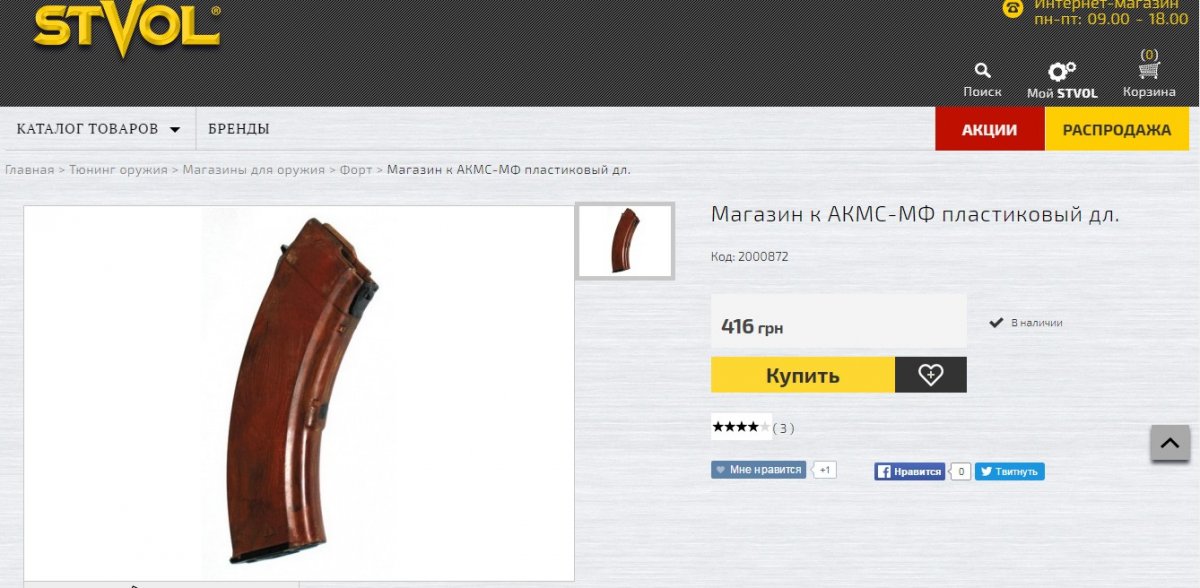
Task: Open the search magnifier icon (Поиск)
Action: 982,71
